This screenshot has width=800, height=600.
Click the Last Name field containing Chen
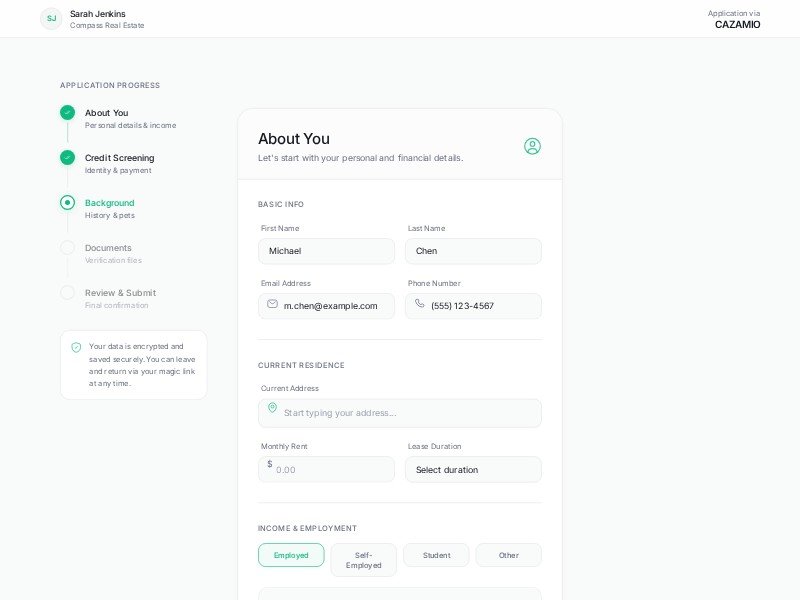point(473,251)
